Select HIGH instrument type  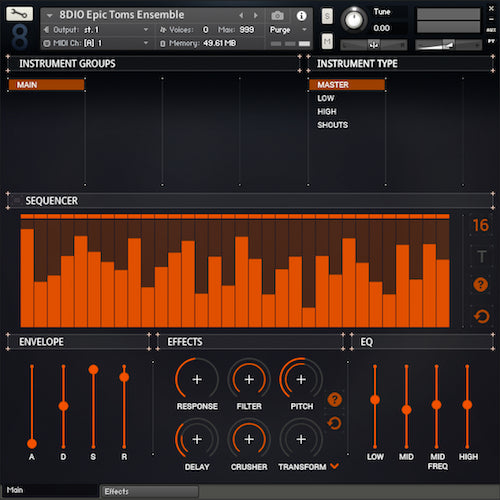(x=327, y=112)
